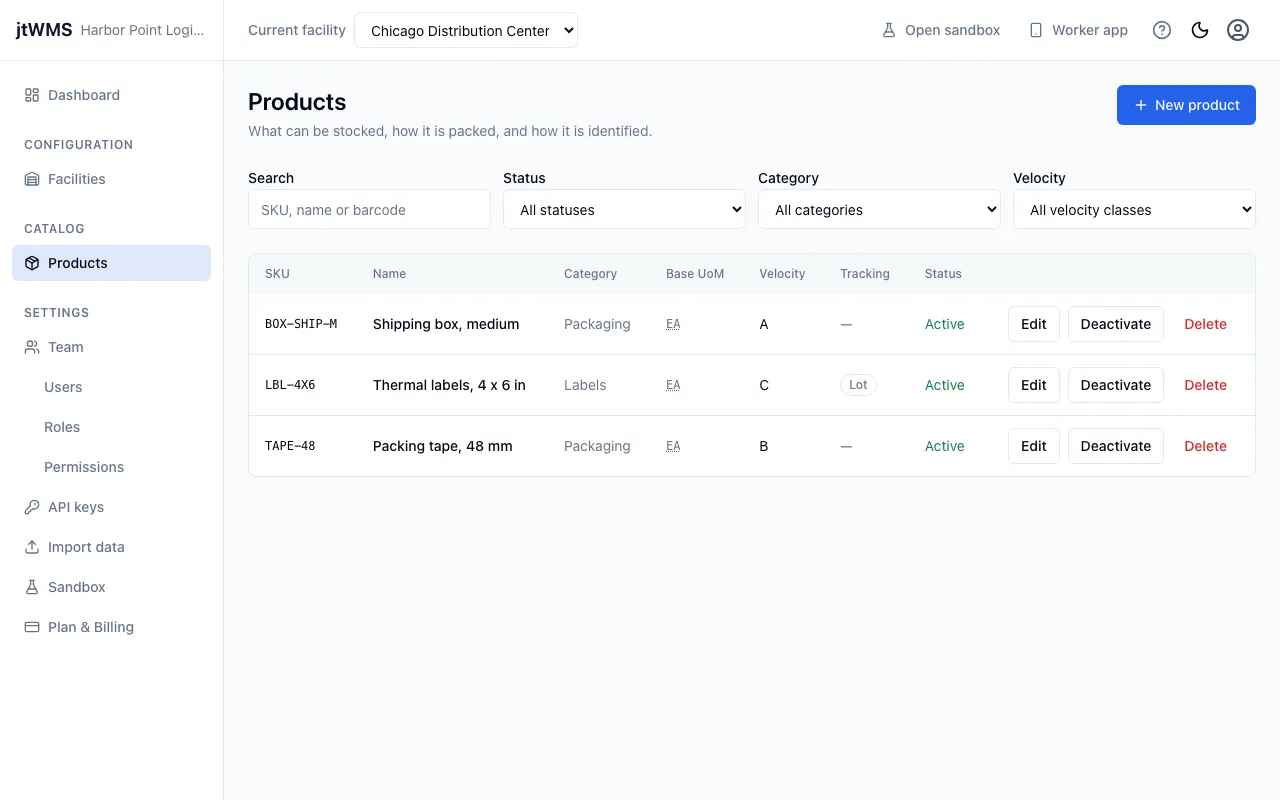Click the jtWMS logo text
The image size is (1280, 800).
pos(44,30)
